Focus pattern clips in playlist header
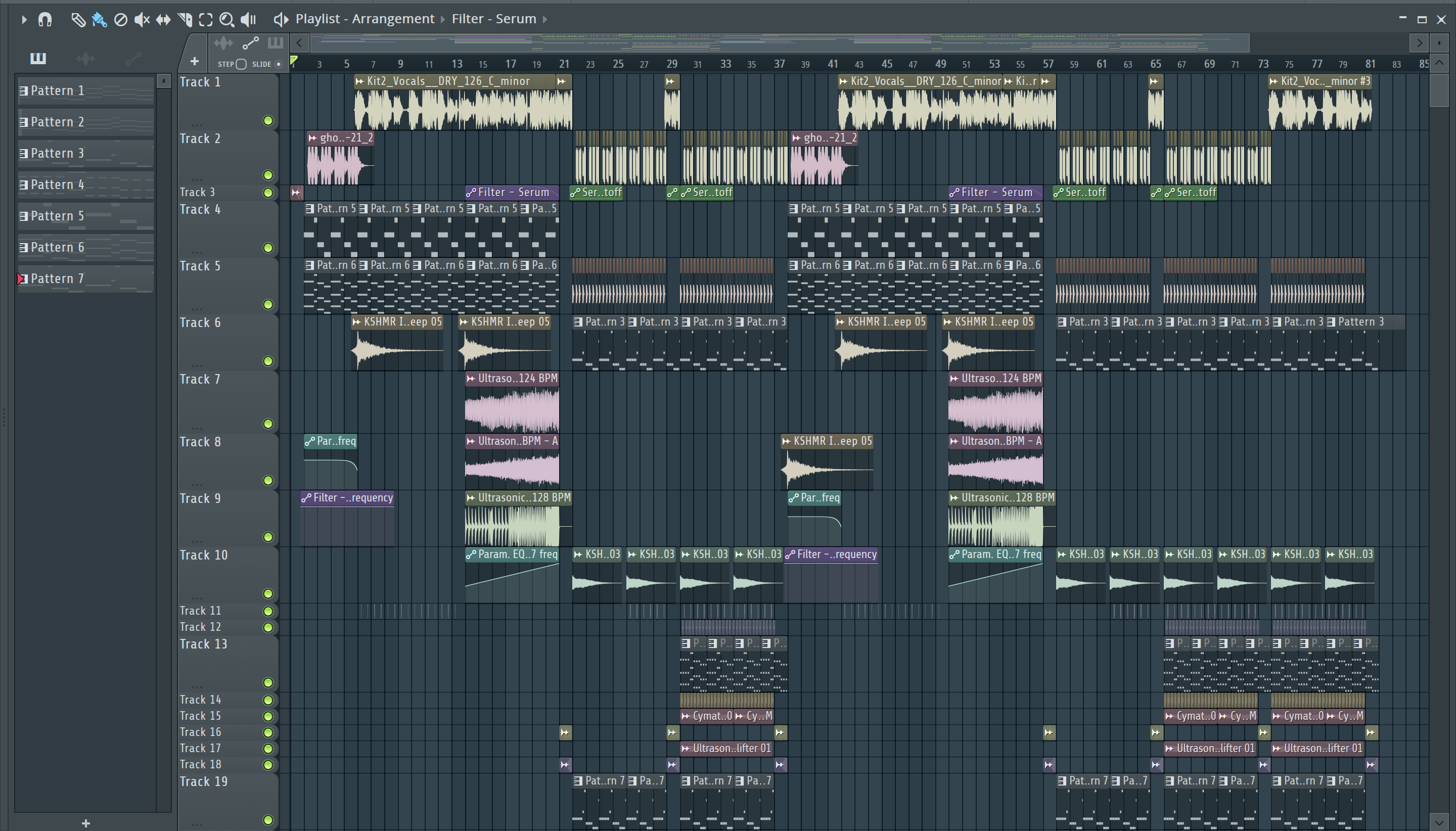The image size is (1456, 831). click(275, 43)
